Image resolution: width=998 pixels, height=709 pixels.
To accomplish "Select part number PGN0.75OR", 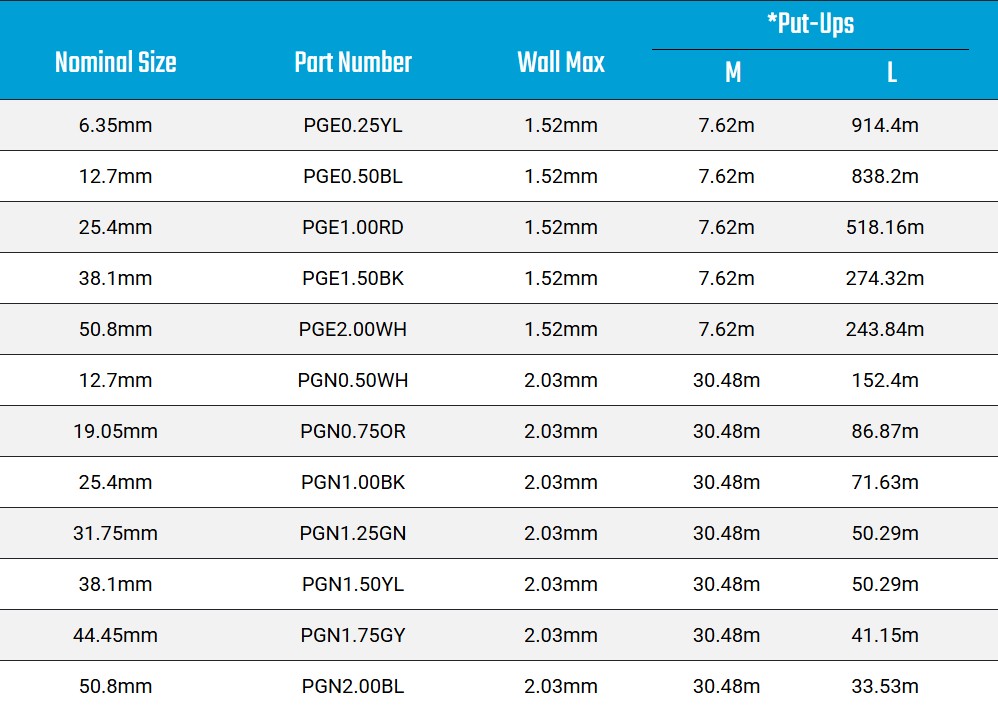I will (x=353, y=431).
